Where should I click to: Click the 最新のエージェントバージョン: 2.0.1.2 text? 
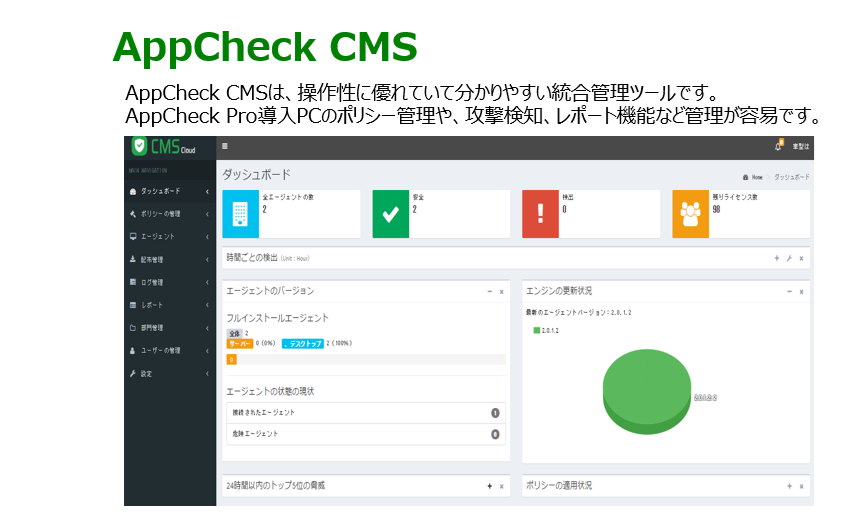point(579,312)
